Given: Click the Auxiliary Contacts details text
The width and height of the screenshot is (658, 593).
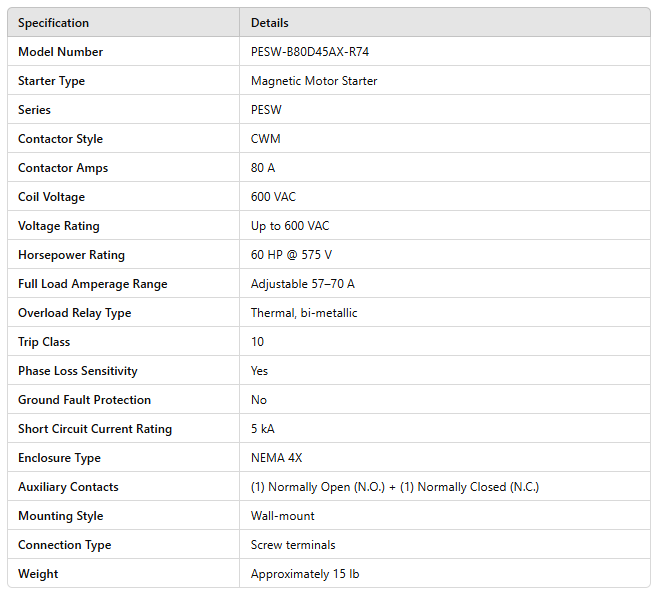Looking at the screenshot, I should [x=395, y=487].
